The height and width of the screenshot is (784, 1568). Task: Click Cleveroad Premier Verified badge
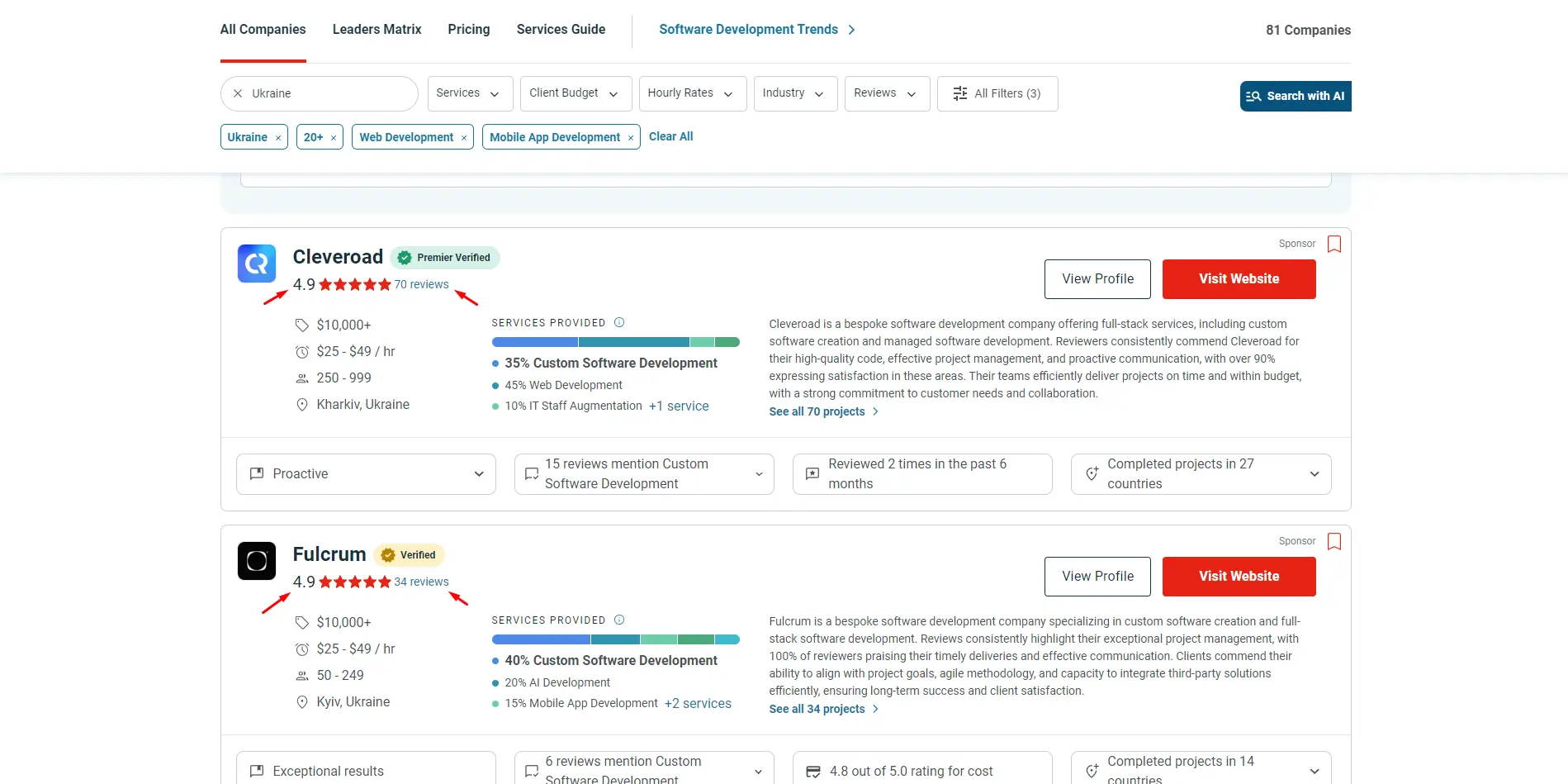click(x=445, y=258)
